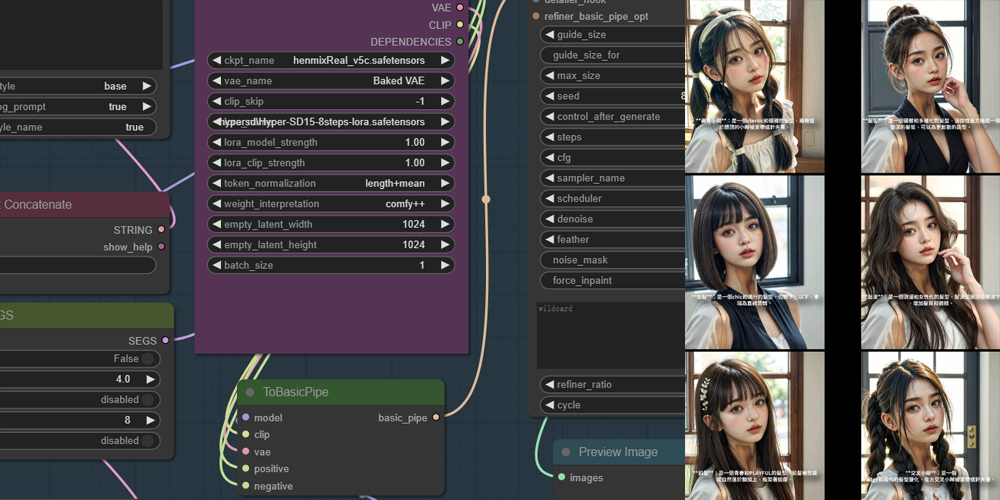
Task: Increase lora_clip_strength with right arrow
Action: (x=446, y=163)
